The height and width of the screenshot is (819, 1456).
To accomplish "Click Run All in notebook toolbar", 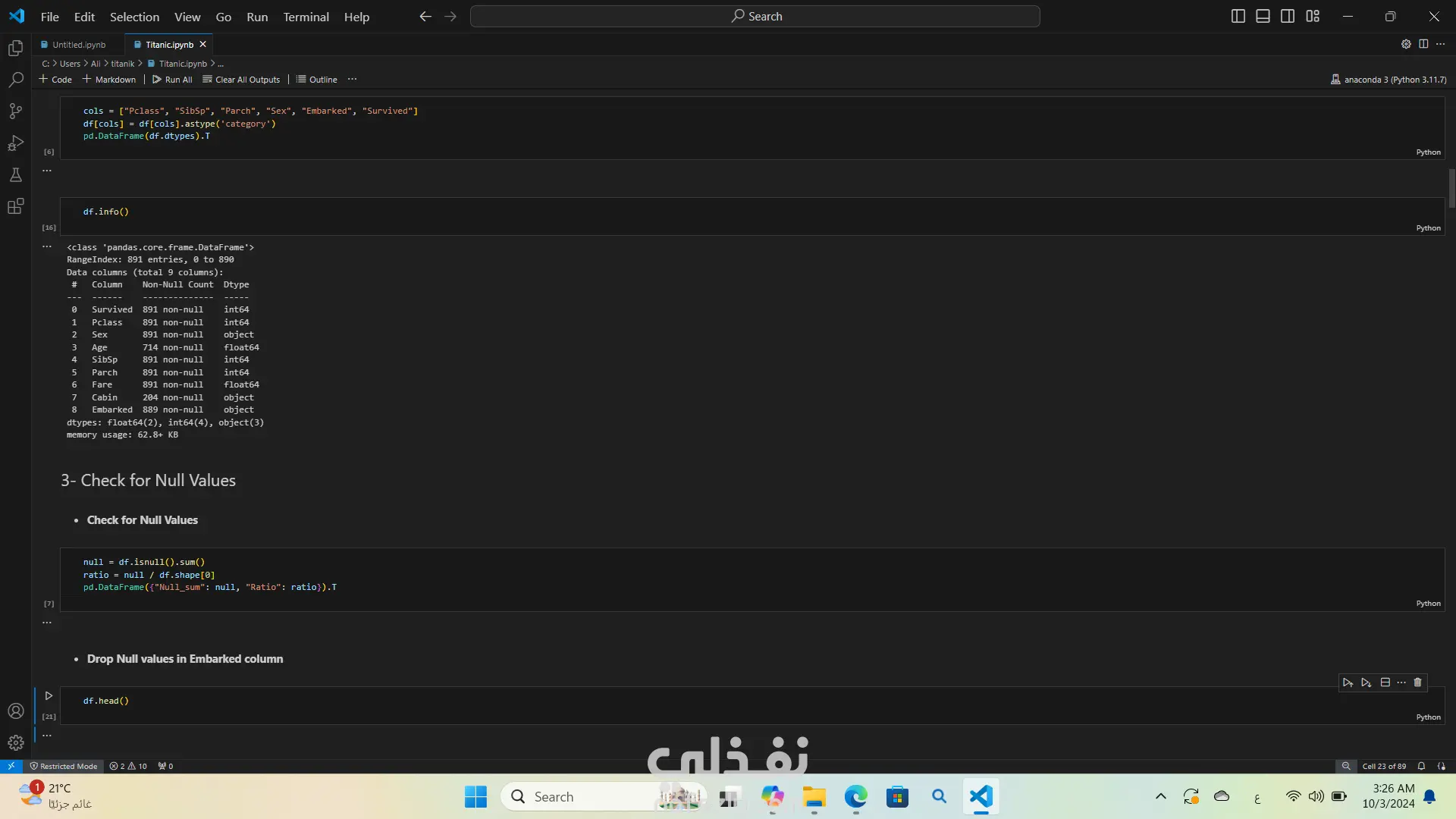I will (172, 79).
